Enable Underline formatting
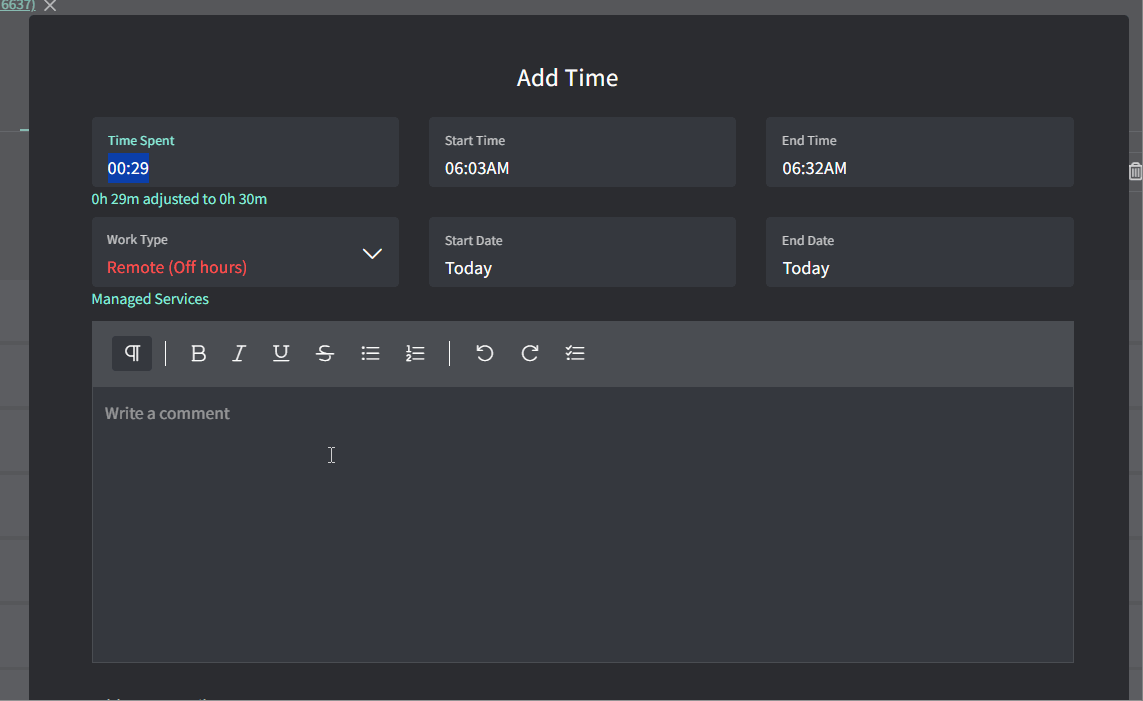 pos(281,353)
